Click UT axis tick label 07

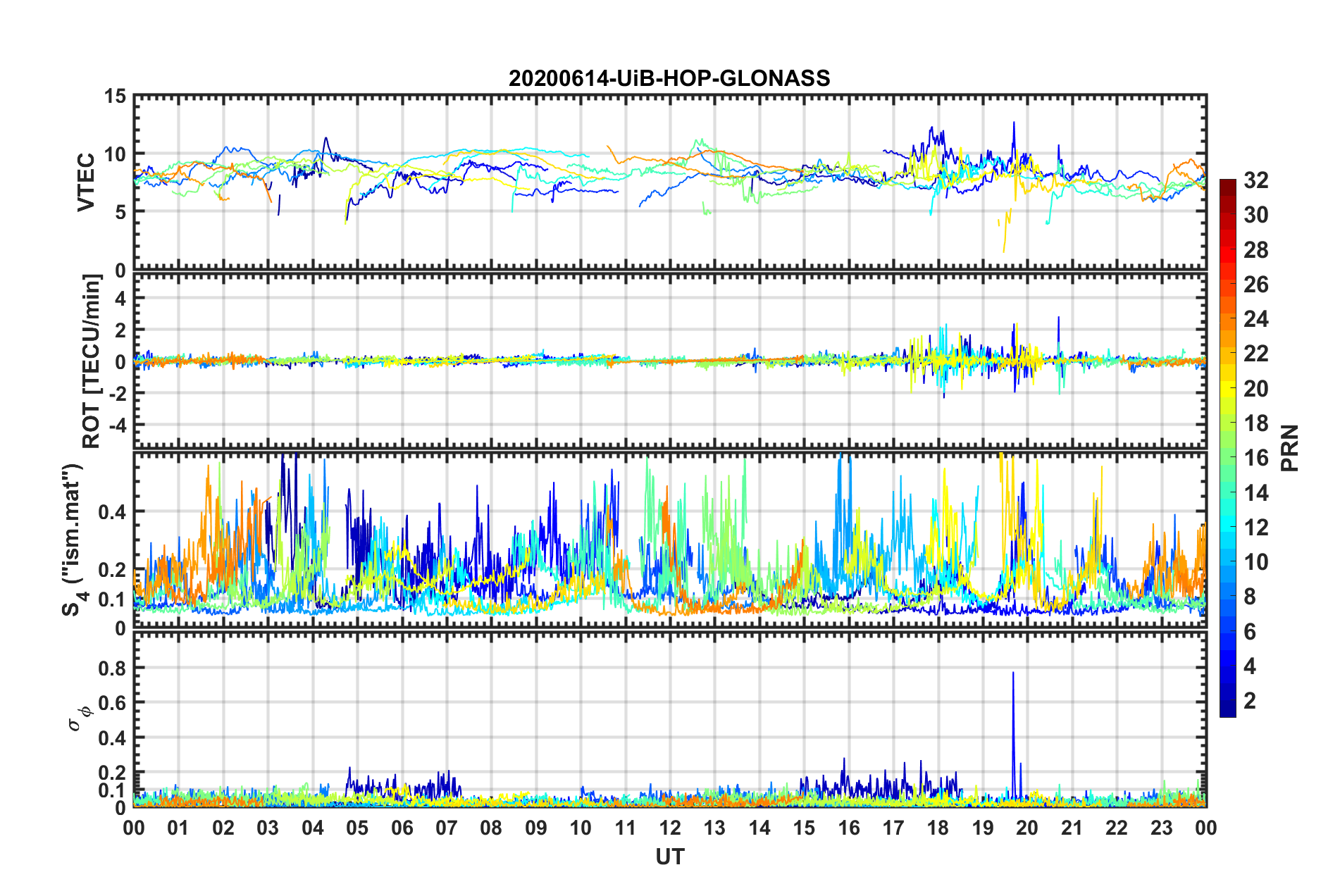pos(447,828)
